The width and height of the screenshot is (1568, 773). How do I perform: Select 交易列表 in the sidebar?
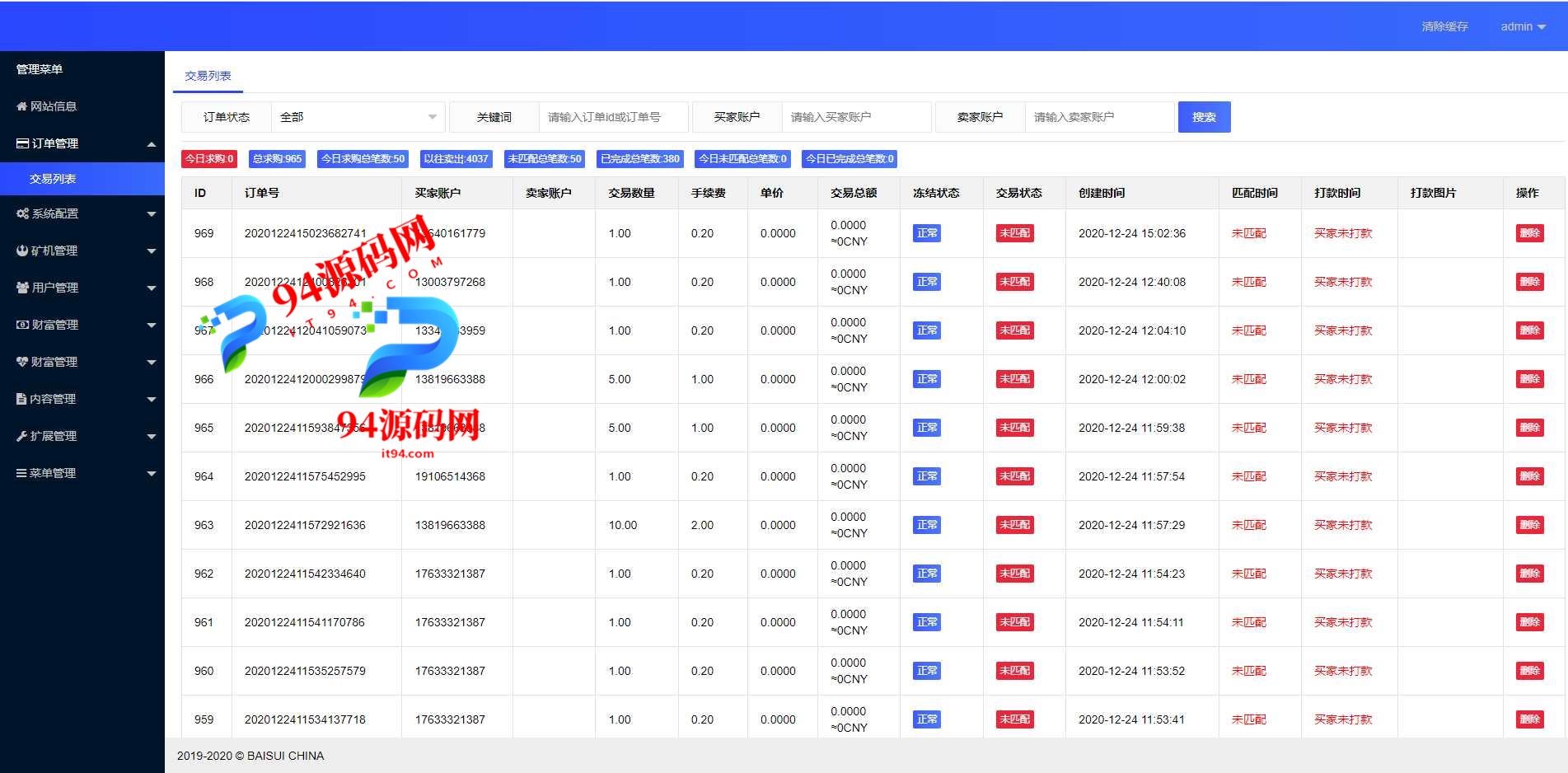pyautogui.click(x=82, y=179)
